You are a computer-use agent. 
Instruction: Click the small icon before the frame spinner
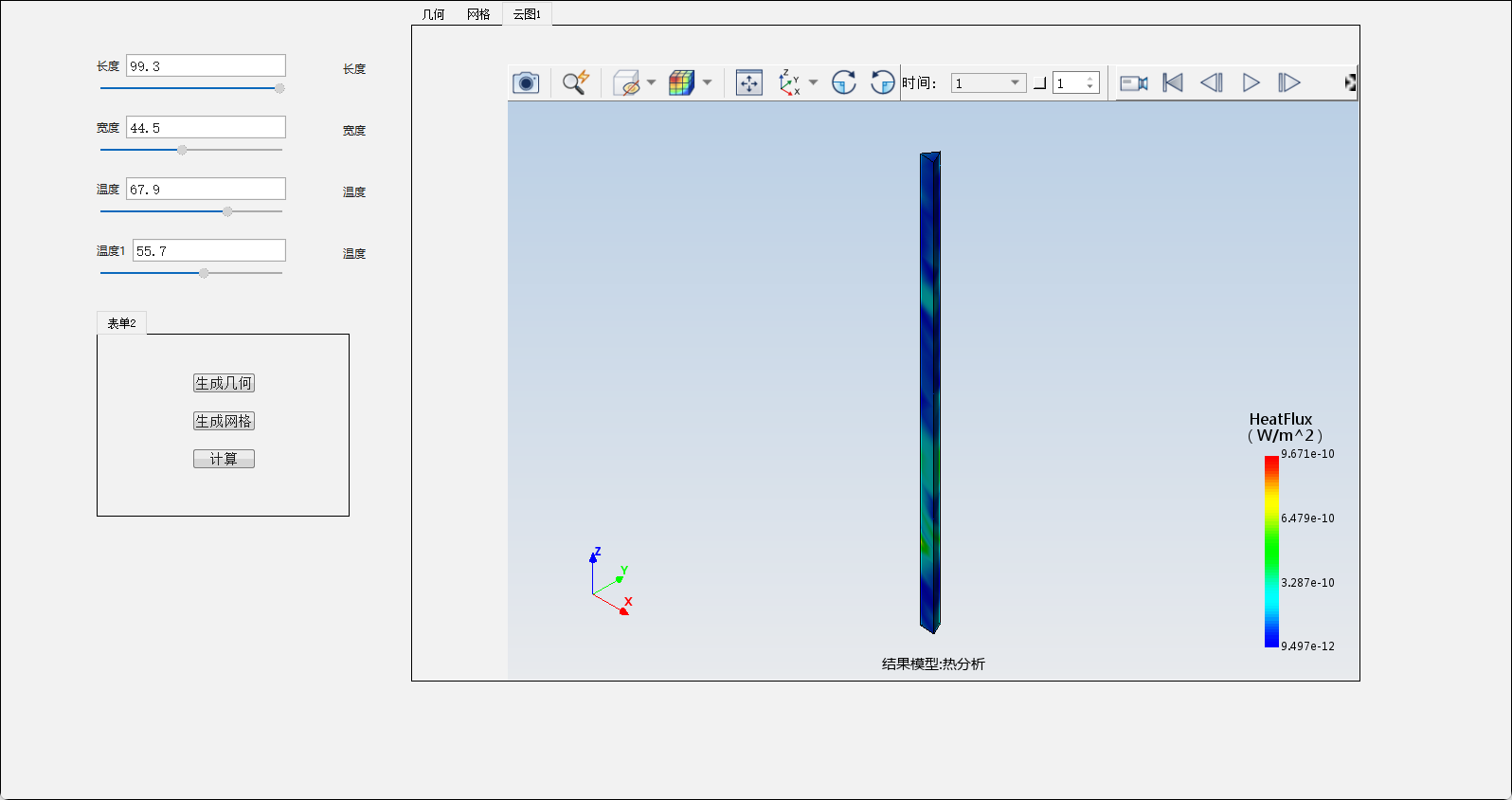[1039, 83]
